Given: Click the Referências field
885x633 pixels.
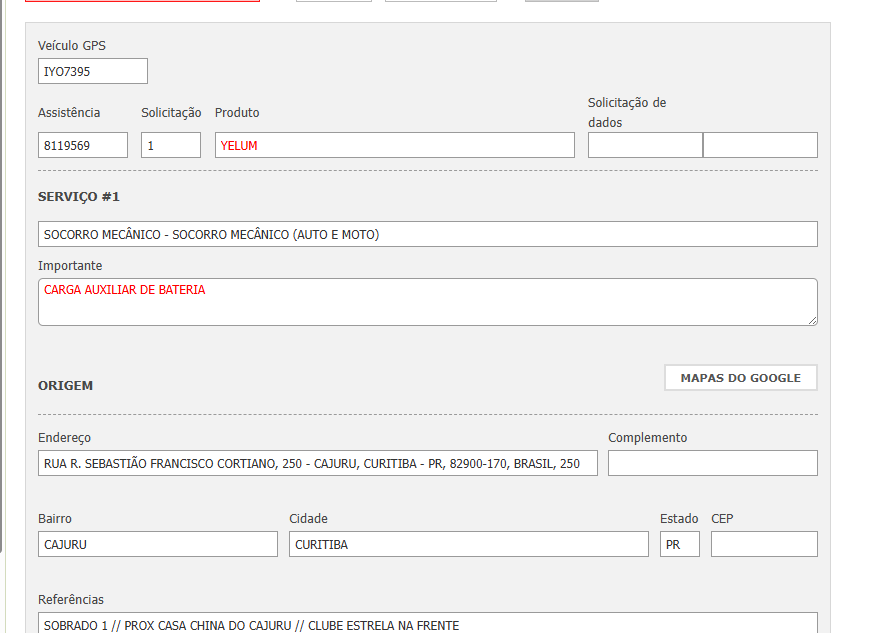Looking at the screenshot, I should (x=427, y=624).
